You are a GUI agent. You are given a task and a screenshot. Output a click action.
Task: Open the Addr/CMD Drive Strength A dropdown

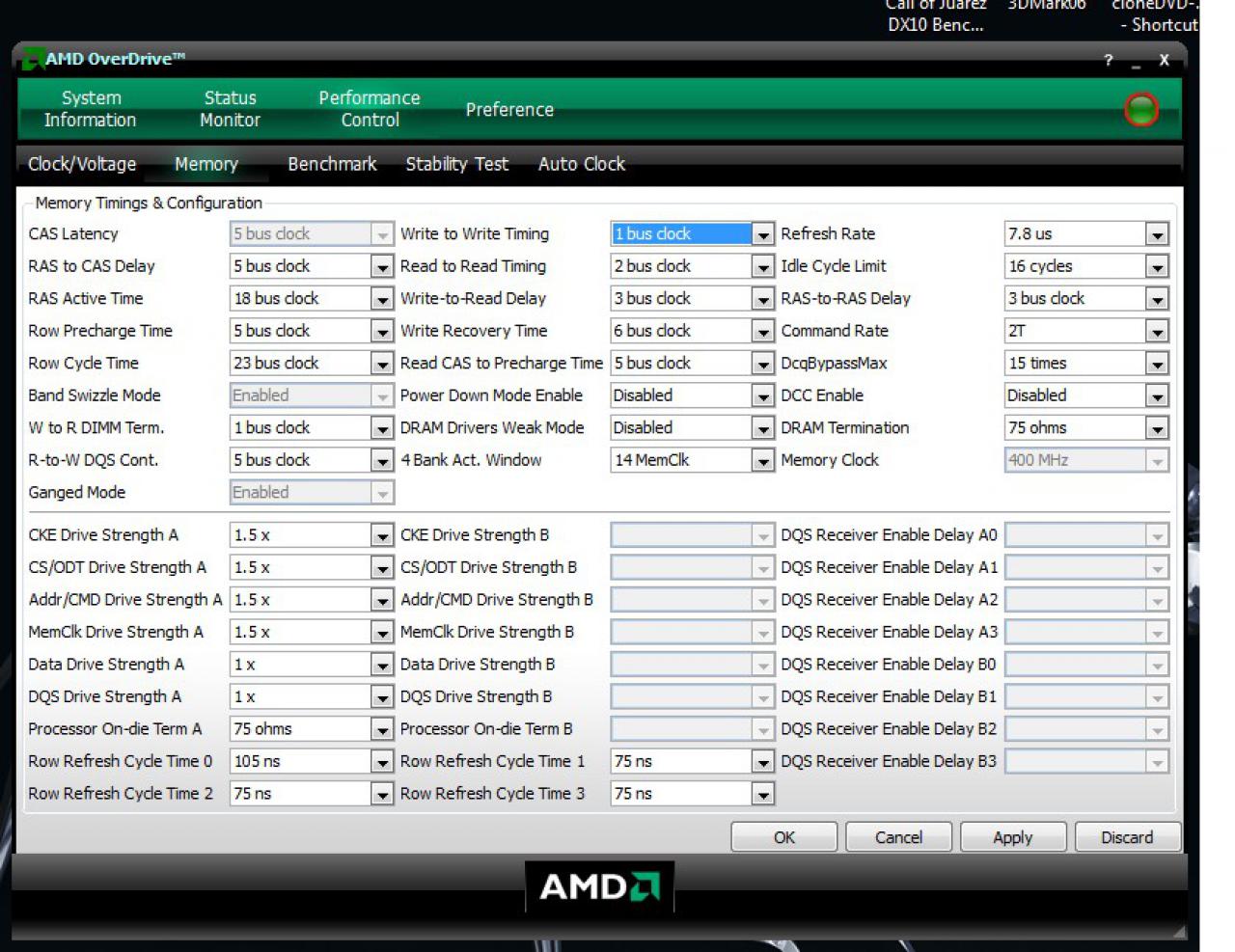(382, 600)
